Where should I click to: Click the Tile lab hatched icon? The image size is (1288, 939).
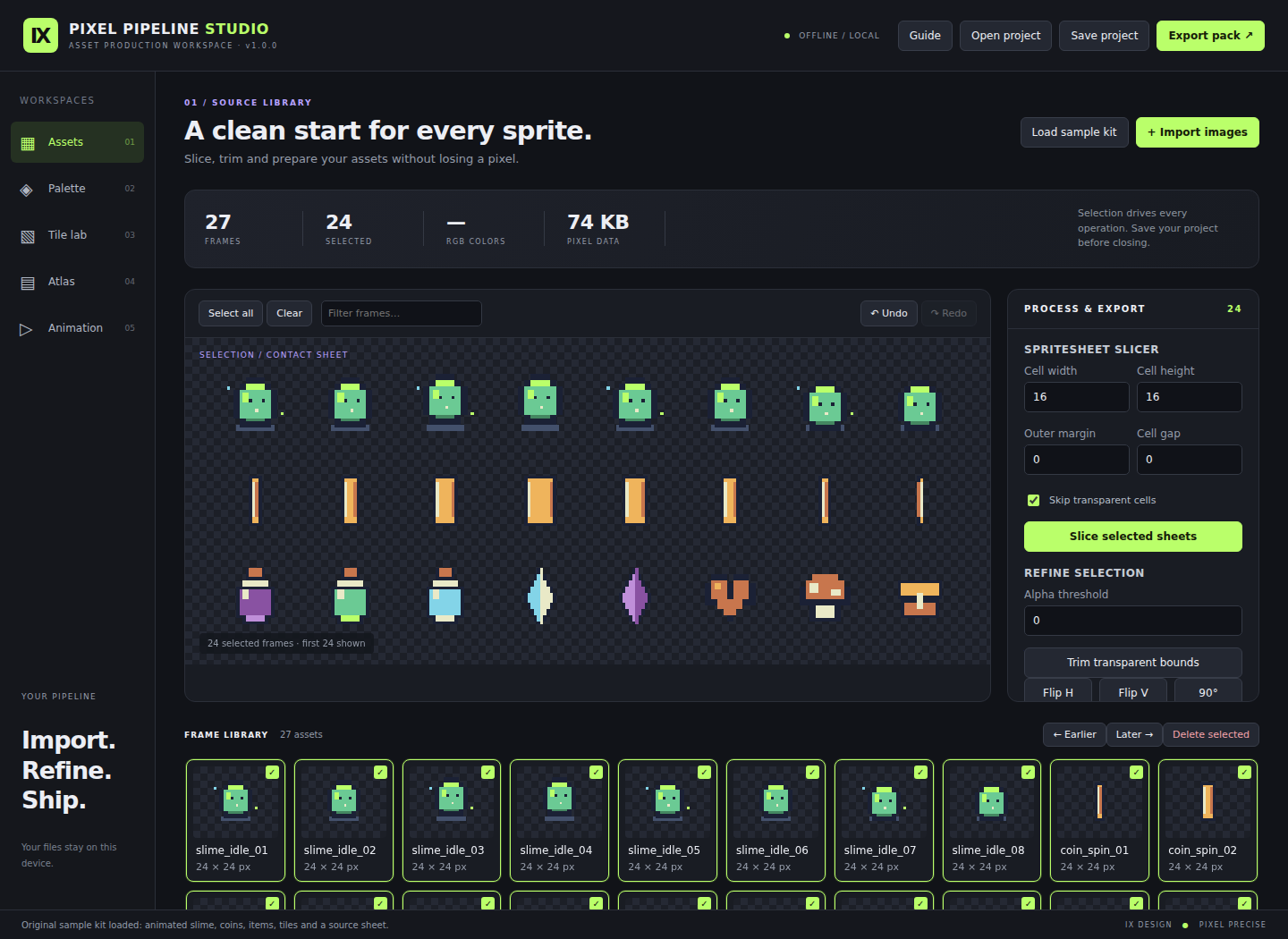click(x=28, y=236)
